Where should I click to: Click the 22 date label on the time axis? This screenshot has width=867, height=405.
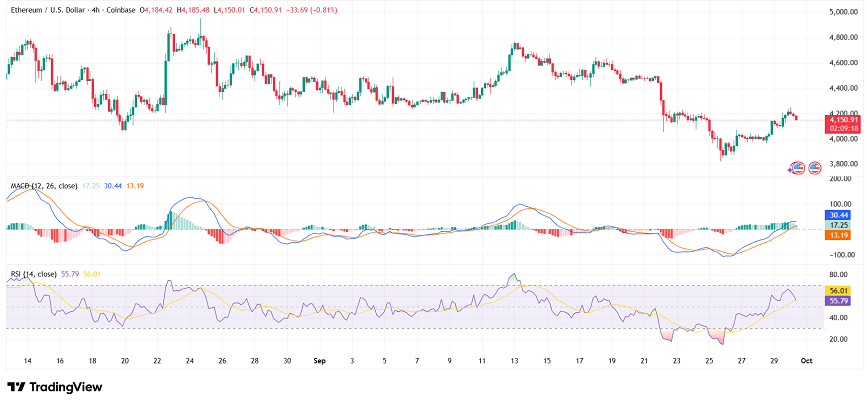point(157,358)
